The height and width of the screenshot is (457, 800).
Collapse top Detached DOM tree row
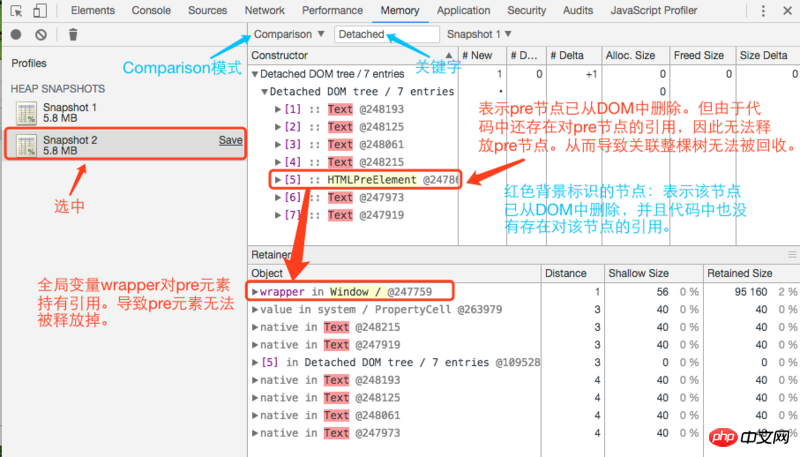[x=255, y=74]
